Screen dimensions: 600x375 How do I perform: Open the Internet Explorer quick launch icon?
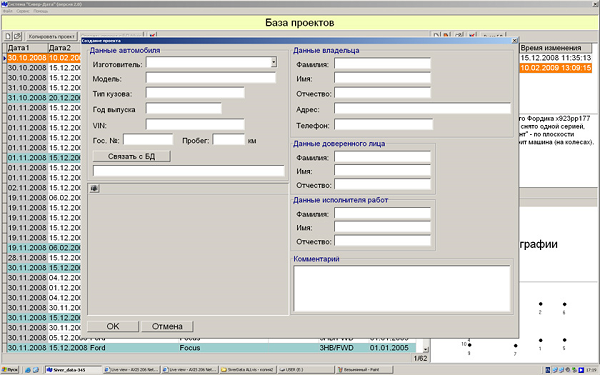tap(28, 370)
